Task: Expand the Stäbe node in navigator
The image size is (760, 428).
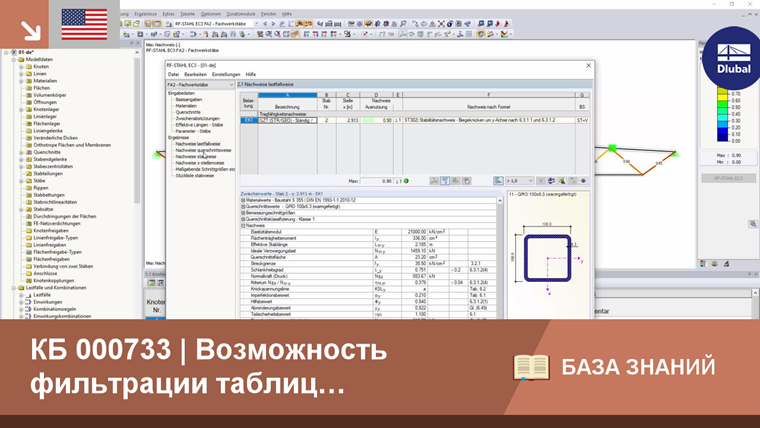Action: pyautogui.click(x=21, y=181)
